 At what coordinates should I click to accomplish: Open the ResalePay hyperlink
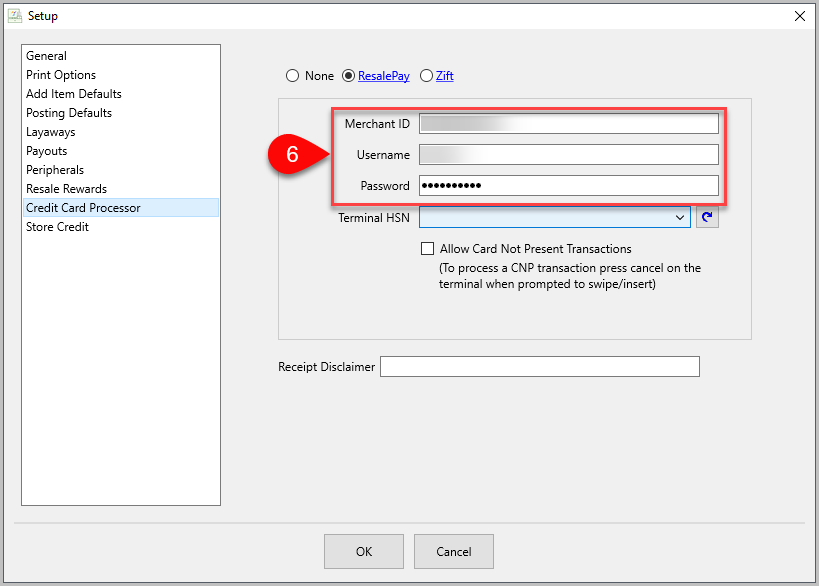(x=384, y=76)
